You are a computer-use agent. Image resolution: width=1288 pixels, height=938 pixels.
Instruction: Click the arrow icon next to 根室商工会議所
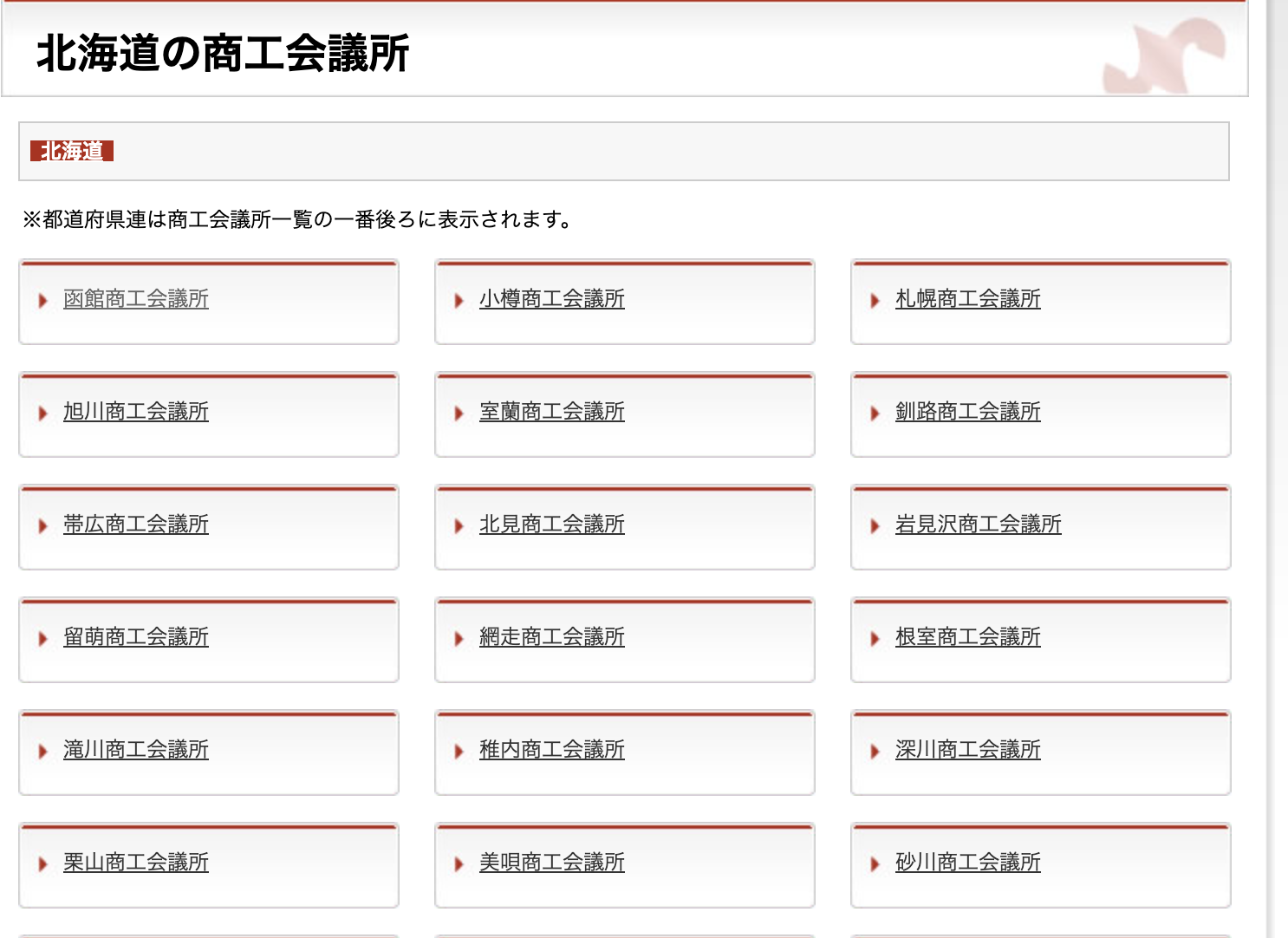point(875,639)
